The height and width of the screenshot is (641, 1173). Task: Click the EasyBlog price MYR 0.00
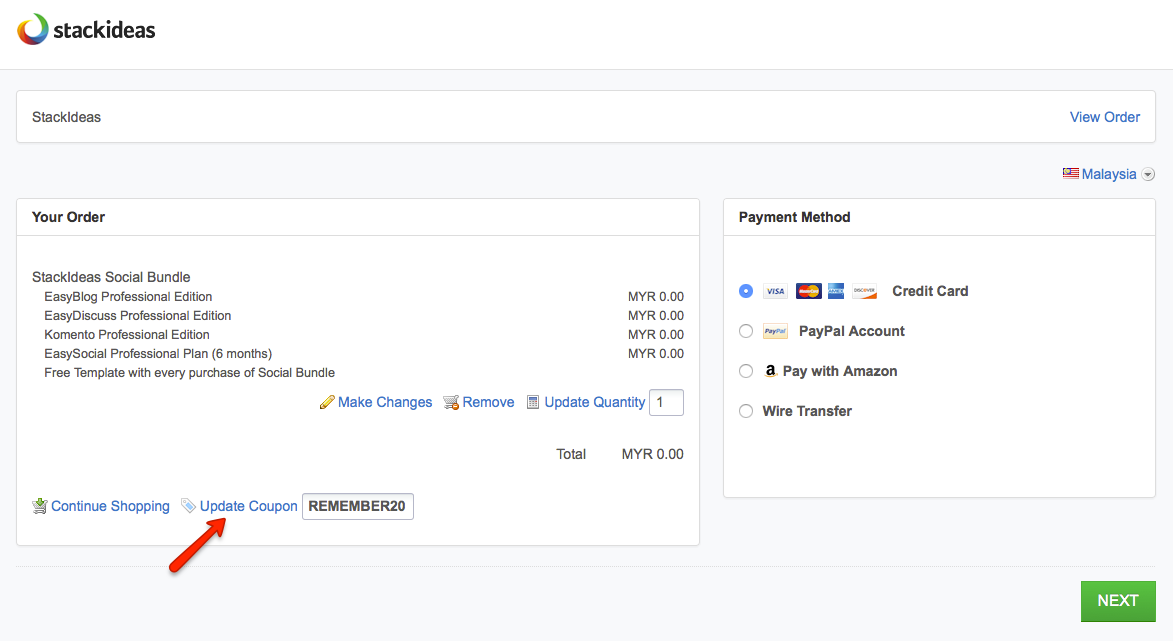[x=655, y=297]
